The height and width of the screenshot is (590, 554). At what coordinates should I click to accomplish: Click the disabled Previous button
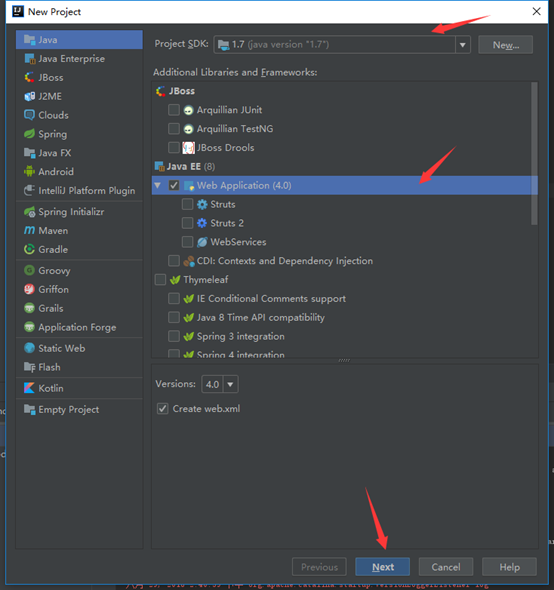319,567
